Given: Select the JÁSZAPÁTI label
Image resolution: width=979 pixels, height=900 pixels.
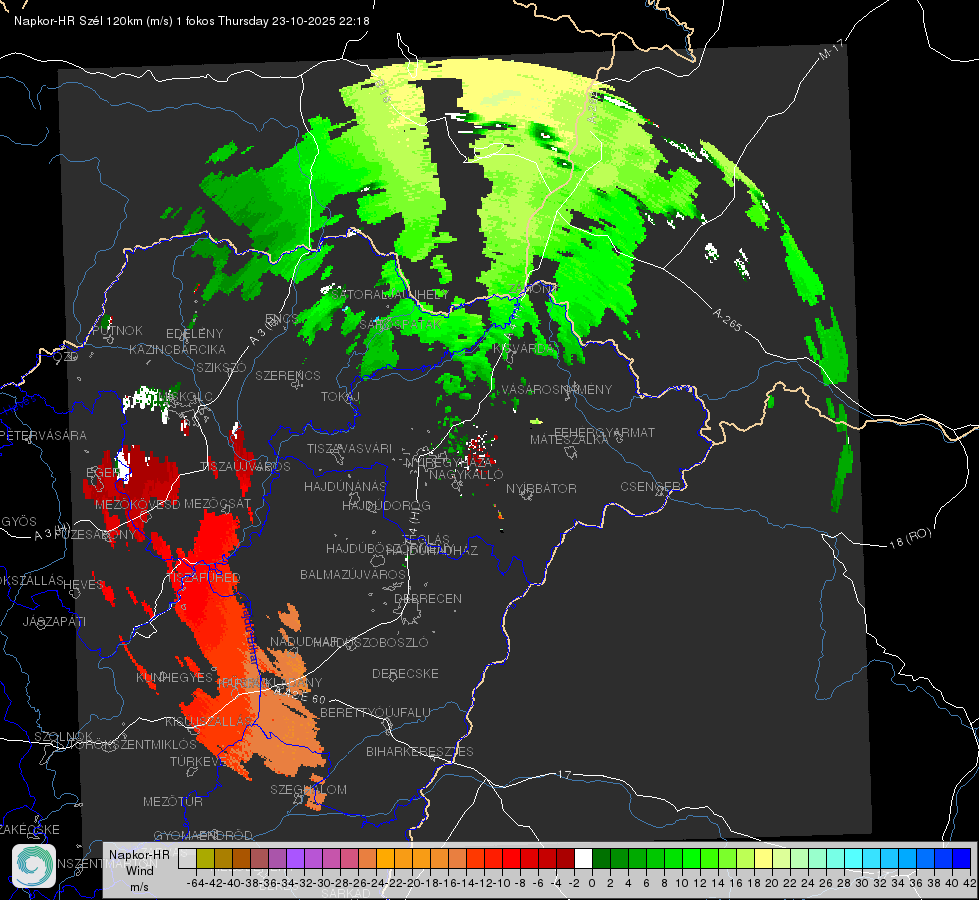Looking at the screenshot, I should (54, 621).
